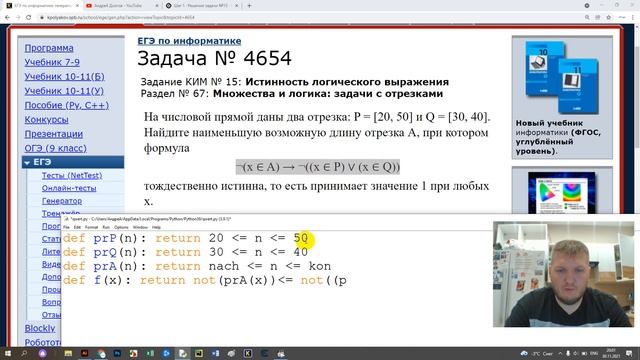Click the ЕГЭ по информатике heading link
The height and width of the screenshot is (360, 640).
pyautogui.click(x=189, y=41)
